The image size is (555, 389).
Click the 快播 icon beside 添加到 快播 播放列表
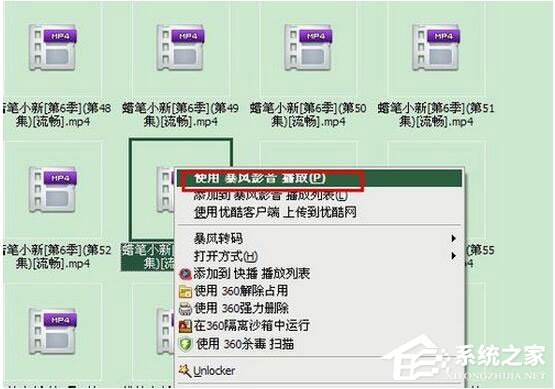pyautogui.click(x=185, y=274)
